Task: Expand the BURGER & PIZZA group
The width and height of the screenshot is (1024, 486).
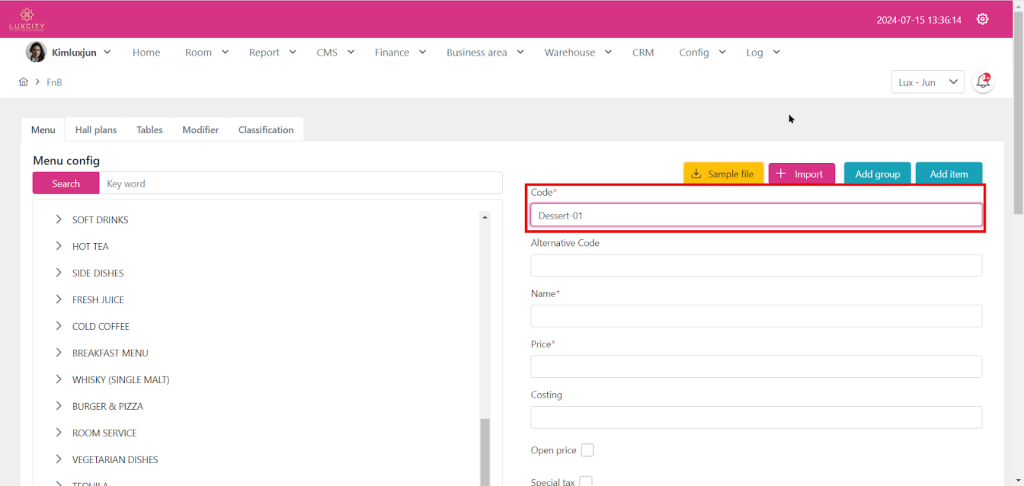Action: point(59,406)
